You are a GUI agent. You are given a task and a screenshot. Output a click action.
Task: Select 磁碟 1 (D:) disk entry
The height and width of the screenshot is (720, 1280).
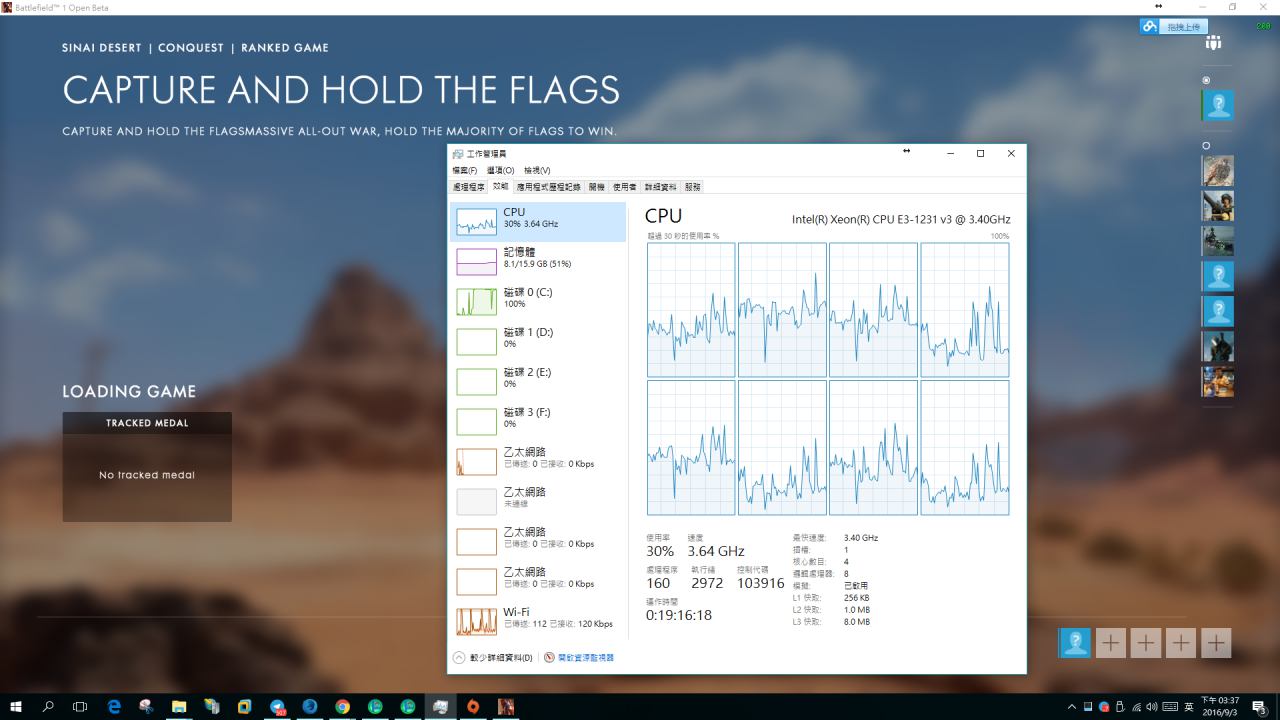click(x=538, y=342)
